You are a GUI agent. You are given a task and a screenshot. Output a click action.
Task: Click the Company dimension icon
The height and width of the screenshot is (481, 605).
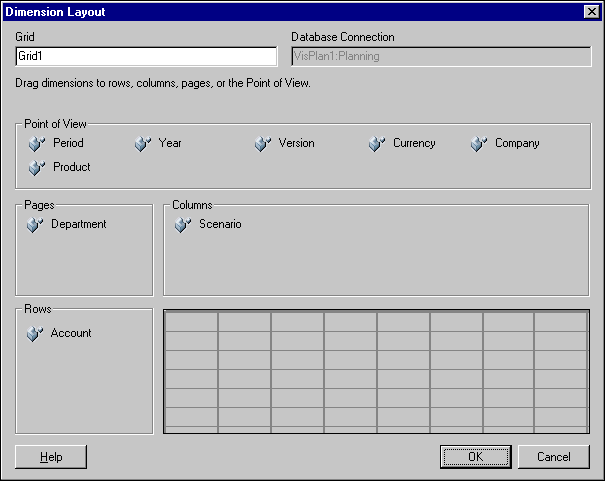[479, 144]
